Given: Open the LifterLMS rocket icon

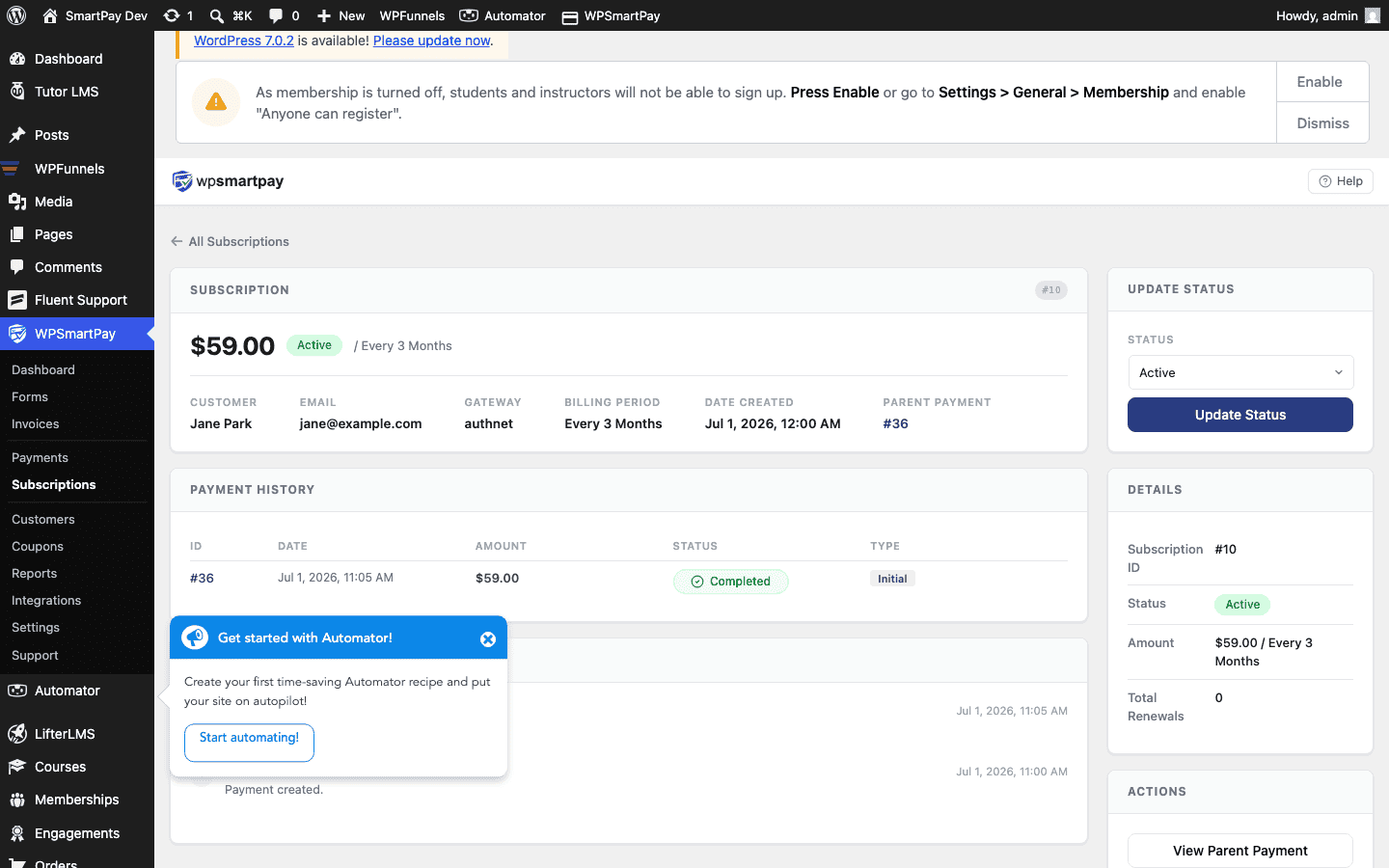Looking at the screenshot, I should click(x=17, y=734).
